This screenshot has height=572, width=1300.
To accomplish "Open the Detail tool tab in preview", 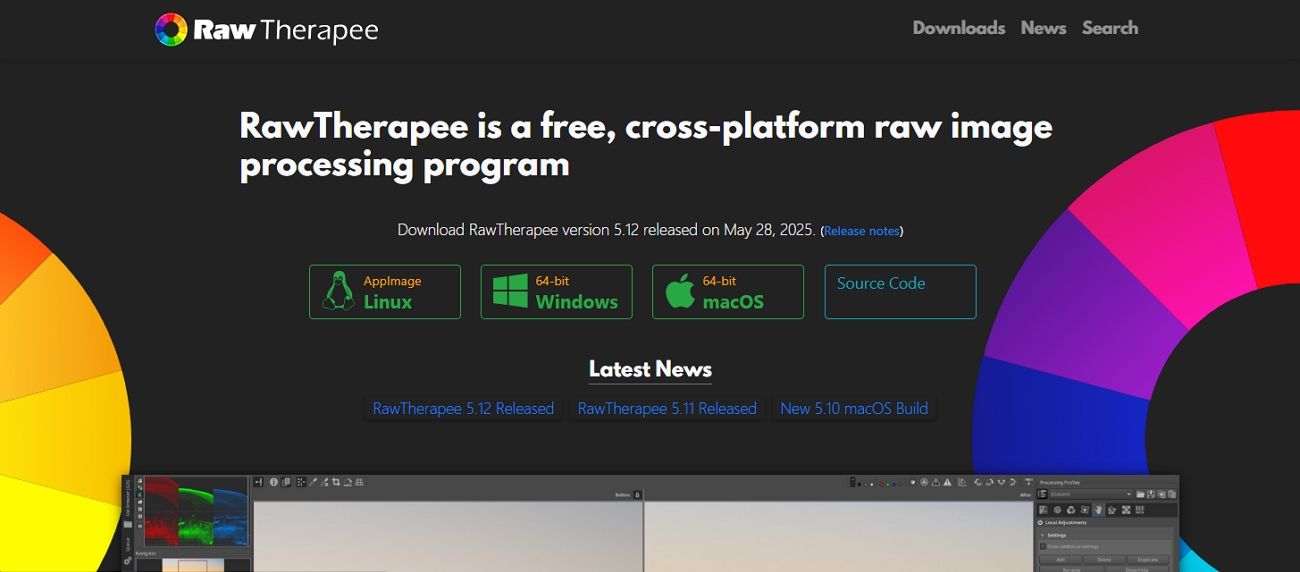I will (1057, 510).
